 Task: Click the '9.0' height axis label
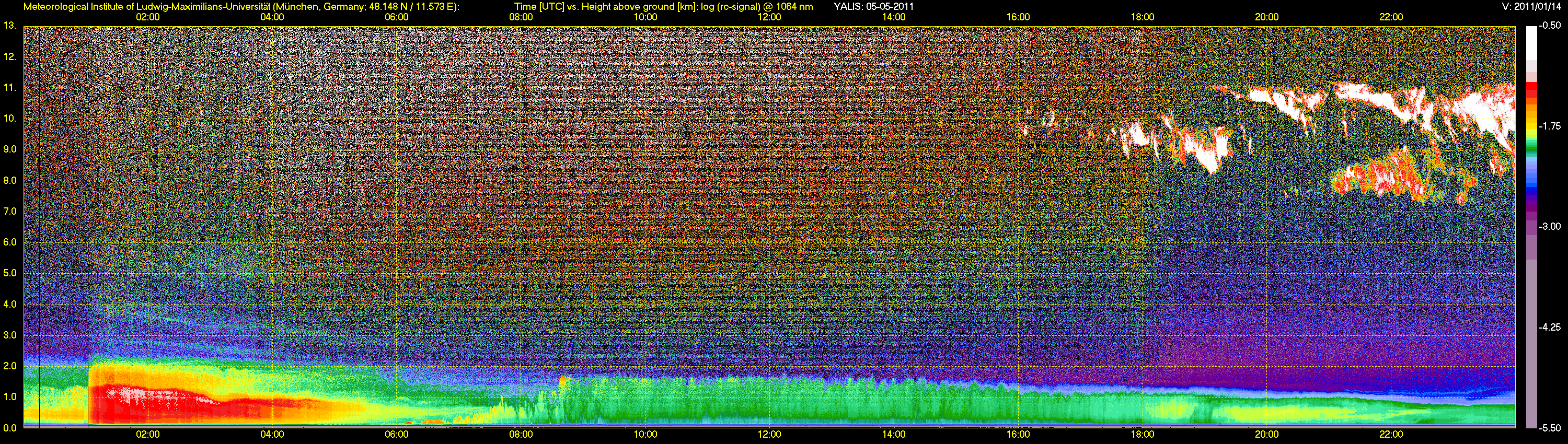pyautogui.click(x=10, y=149)
